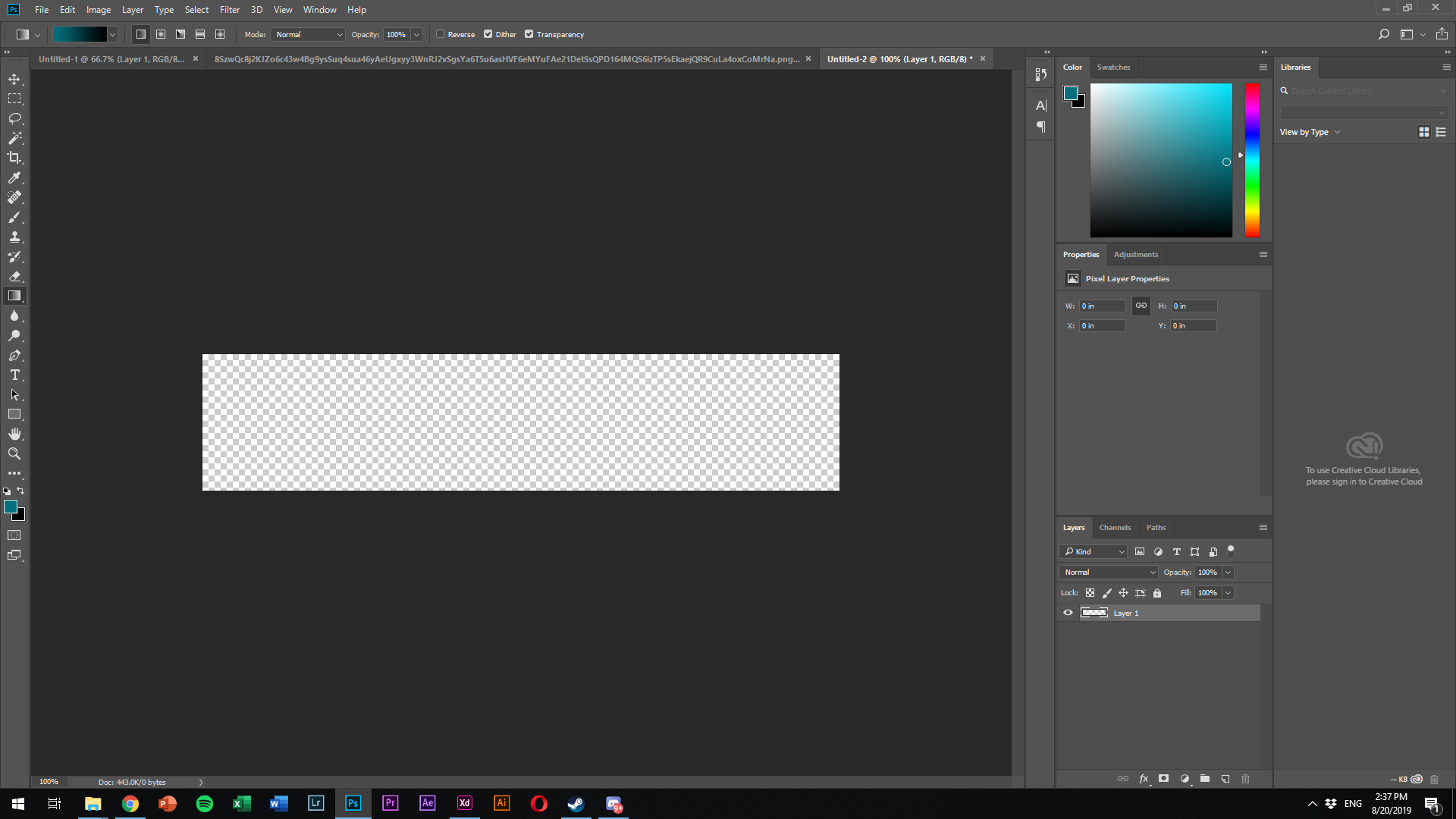Click the Add layer style fx icon
The width and height of the screenshot is (1456, 819).
coord(1144,779)
